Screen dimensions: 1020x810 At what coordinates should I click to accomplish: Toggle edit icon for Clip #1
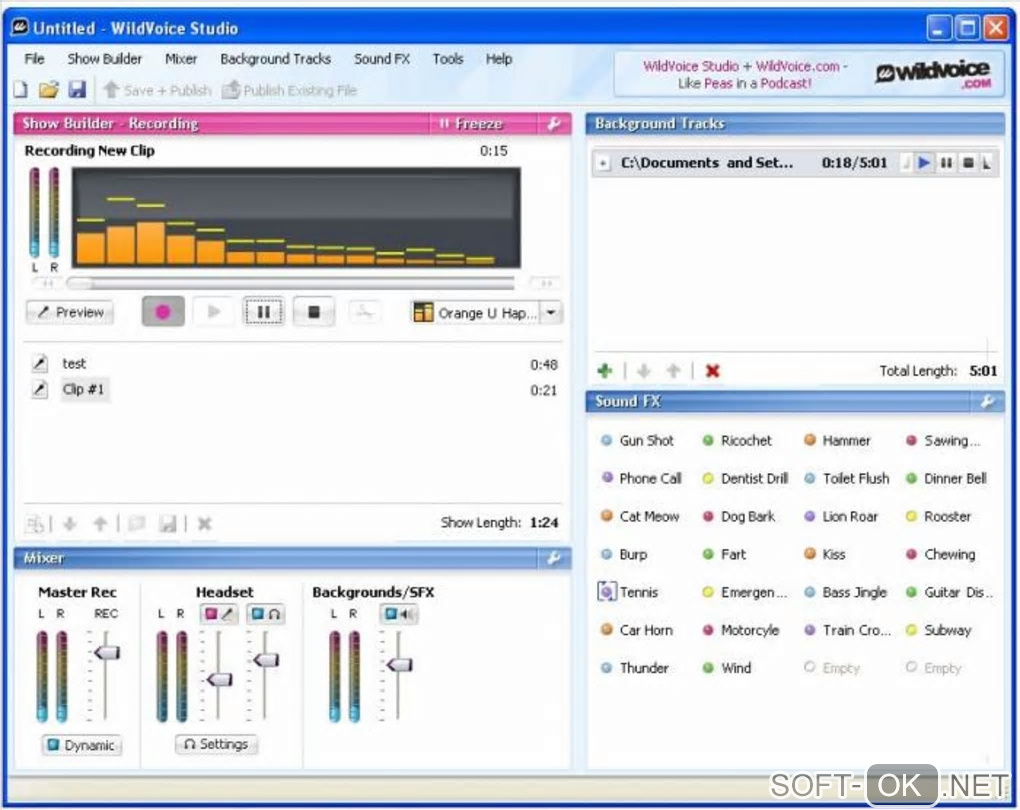pos(40,389)
